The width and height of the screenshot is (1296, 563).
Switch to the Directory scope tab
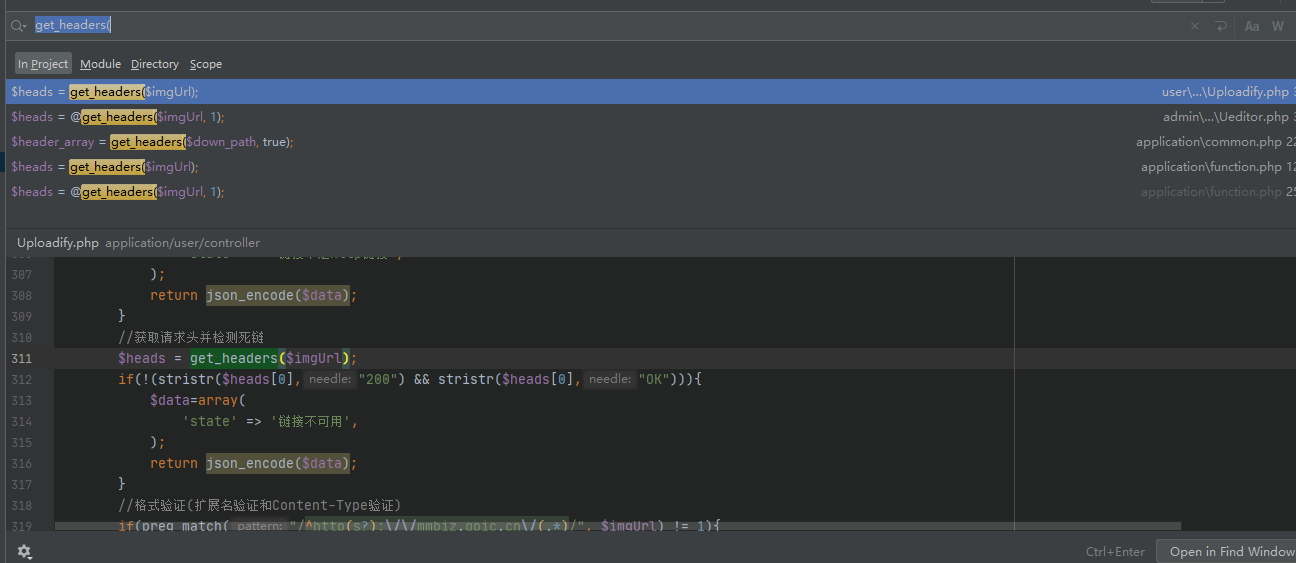154,64
